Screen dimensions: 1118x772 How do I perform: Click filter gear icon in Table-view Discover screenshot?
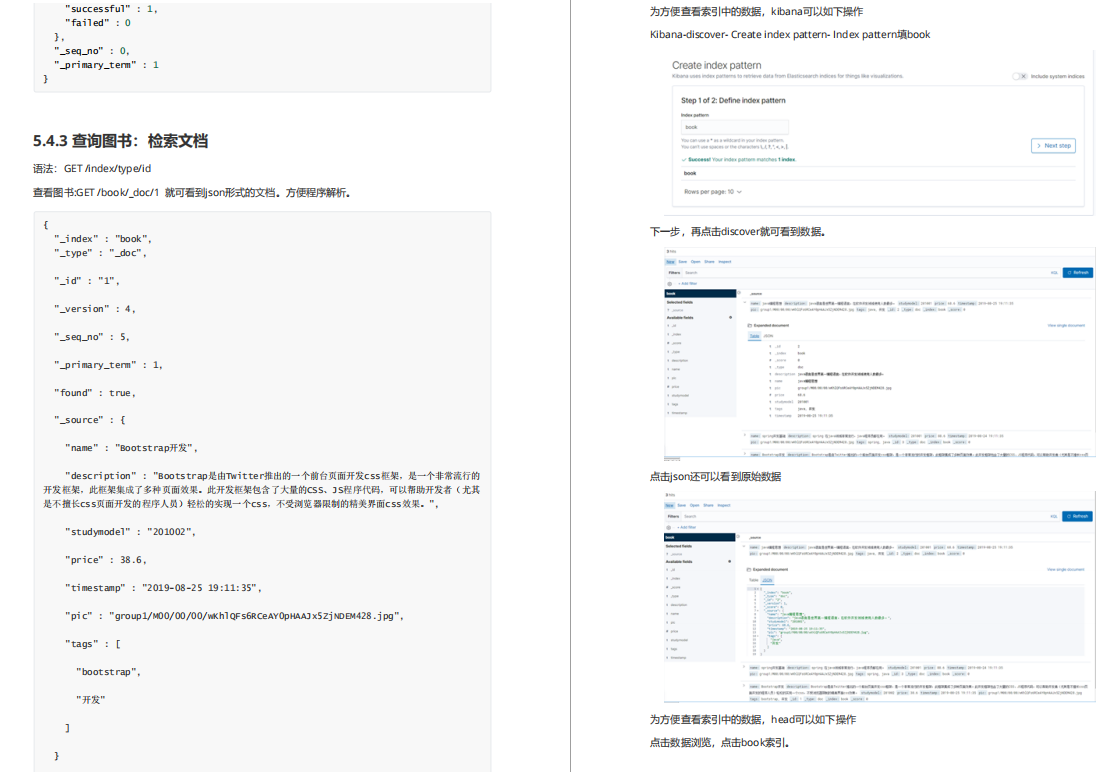coord(669,284)
